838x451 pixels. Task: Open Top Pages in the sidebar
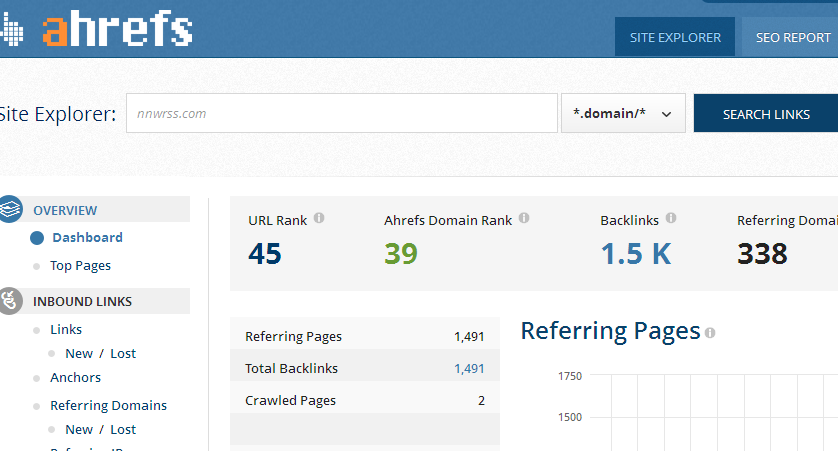point(81,266)
